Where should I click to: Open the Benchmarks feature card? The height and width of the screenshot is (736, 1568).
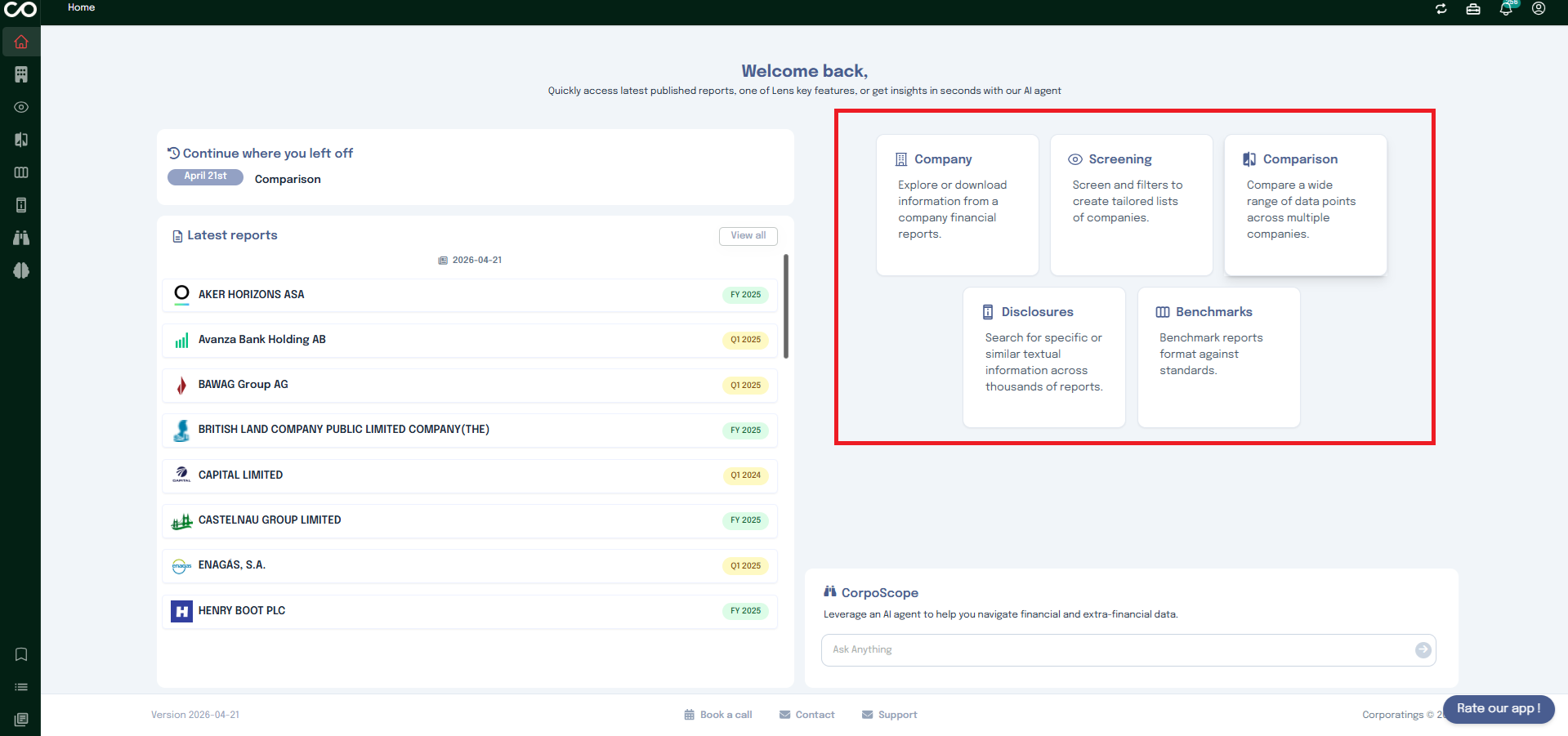[1218, 357]
